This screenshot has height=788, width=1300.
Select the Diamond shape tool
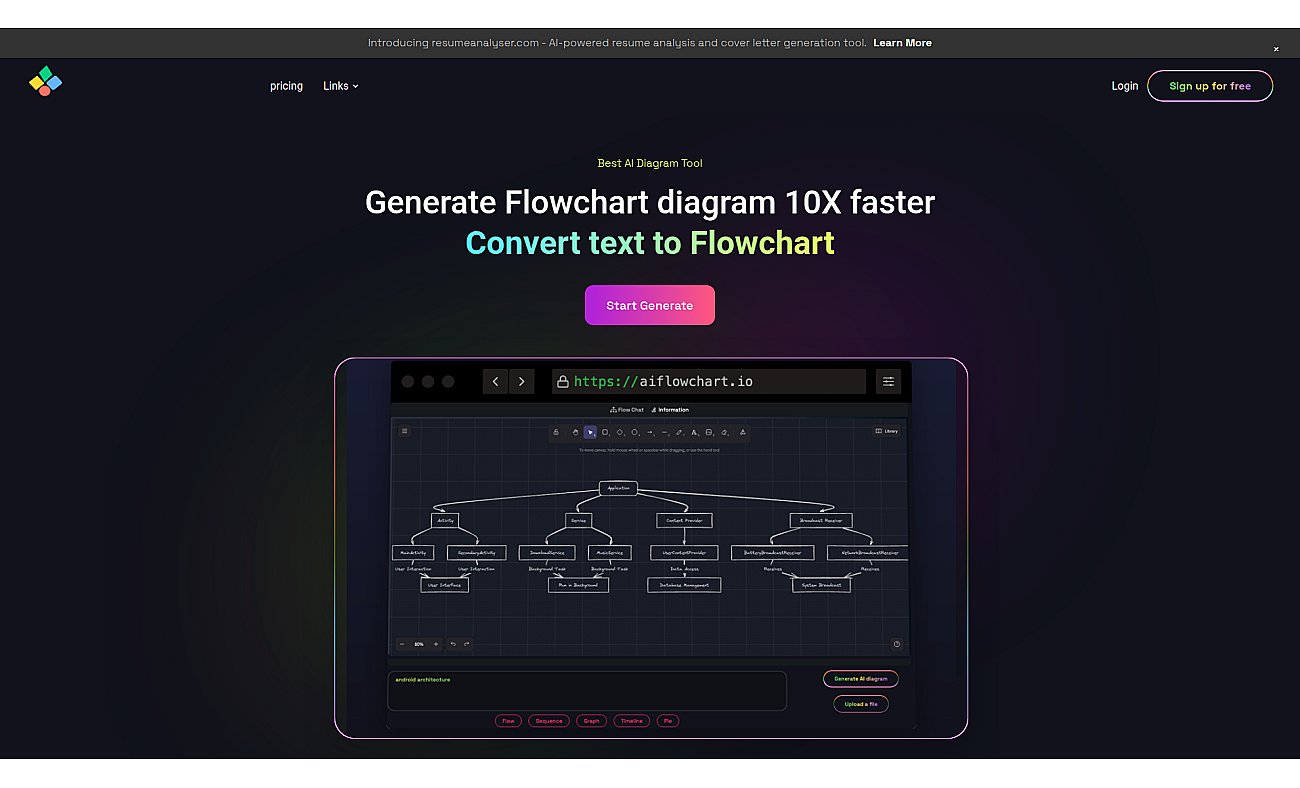620,432
